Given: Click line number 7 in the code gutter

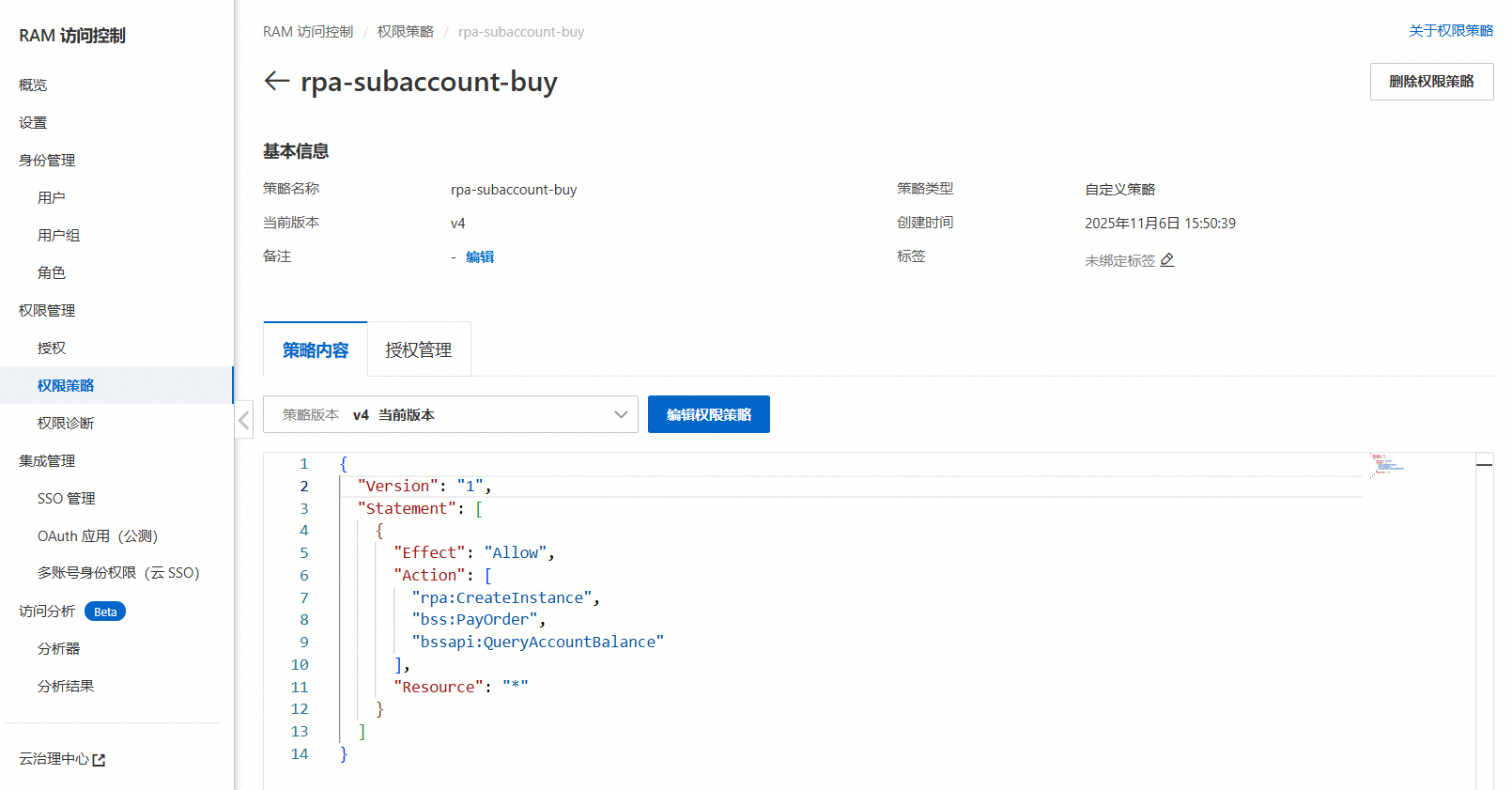Looking at the screenshot, I should click(x=303, y=597).
